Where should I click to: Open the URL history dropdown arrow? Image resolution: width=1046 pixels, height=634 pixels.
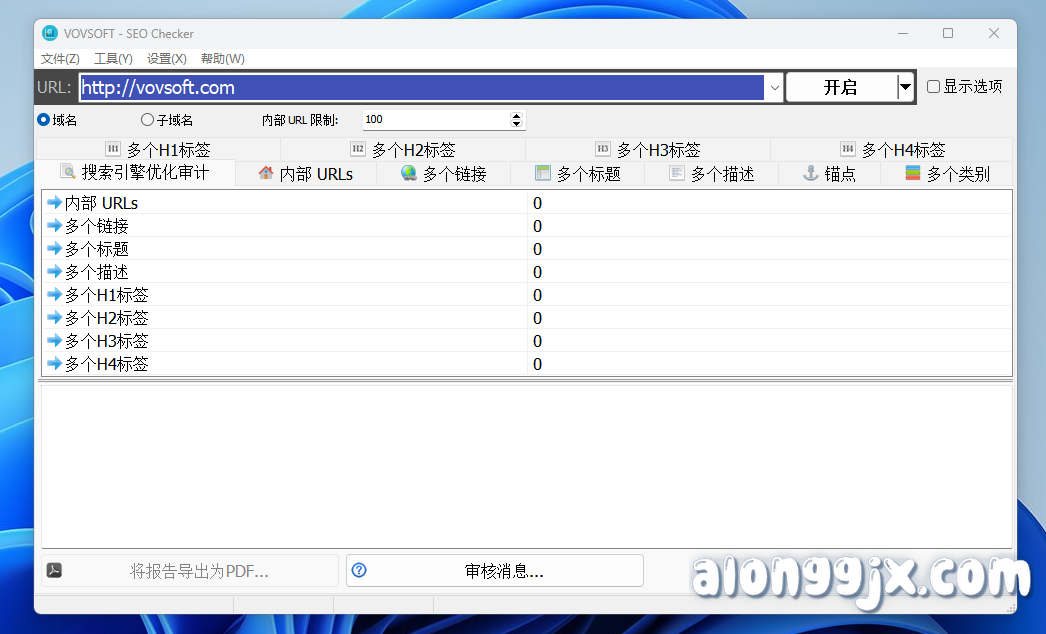tap(775, 87)
